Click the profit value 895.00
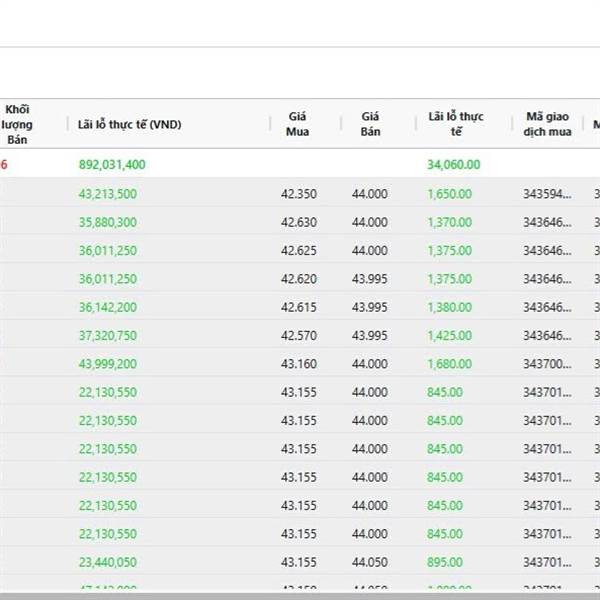The height and width of the screenshot is (600, 600). click(444, 562)
